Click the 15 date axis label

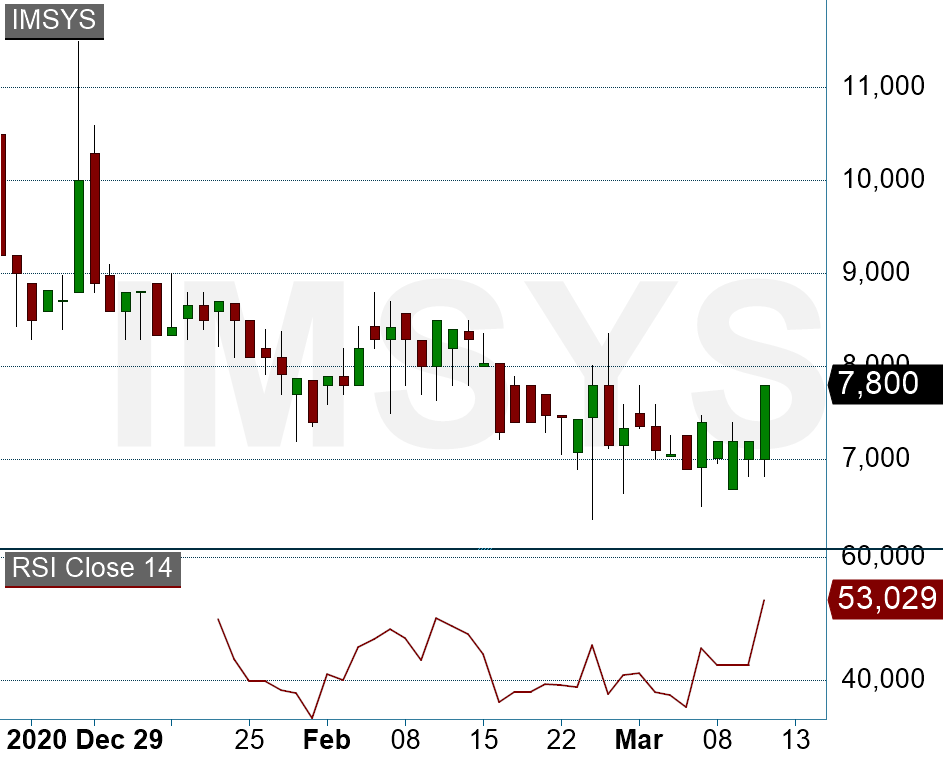(484, 740)
